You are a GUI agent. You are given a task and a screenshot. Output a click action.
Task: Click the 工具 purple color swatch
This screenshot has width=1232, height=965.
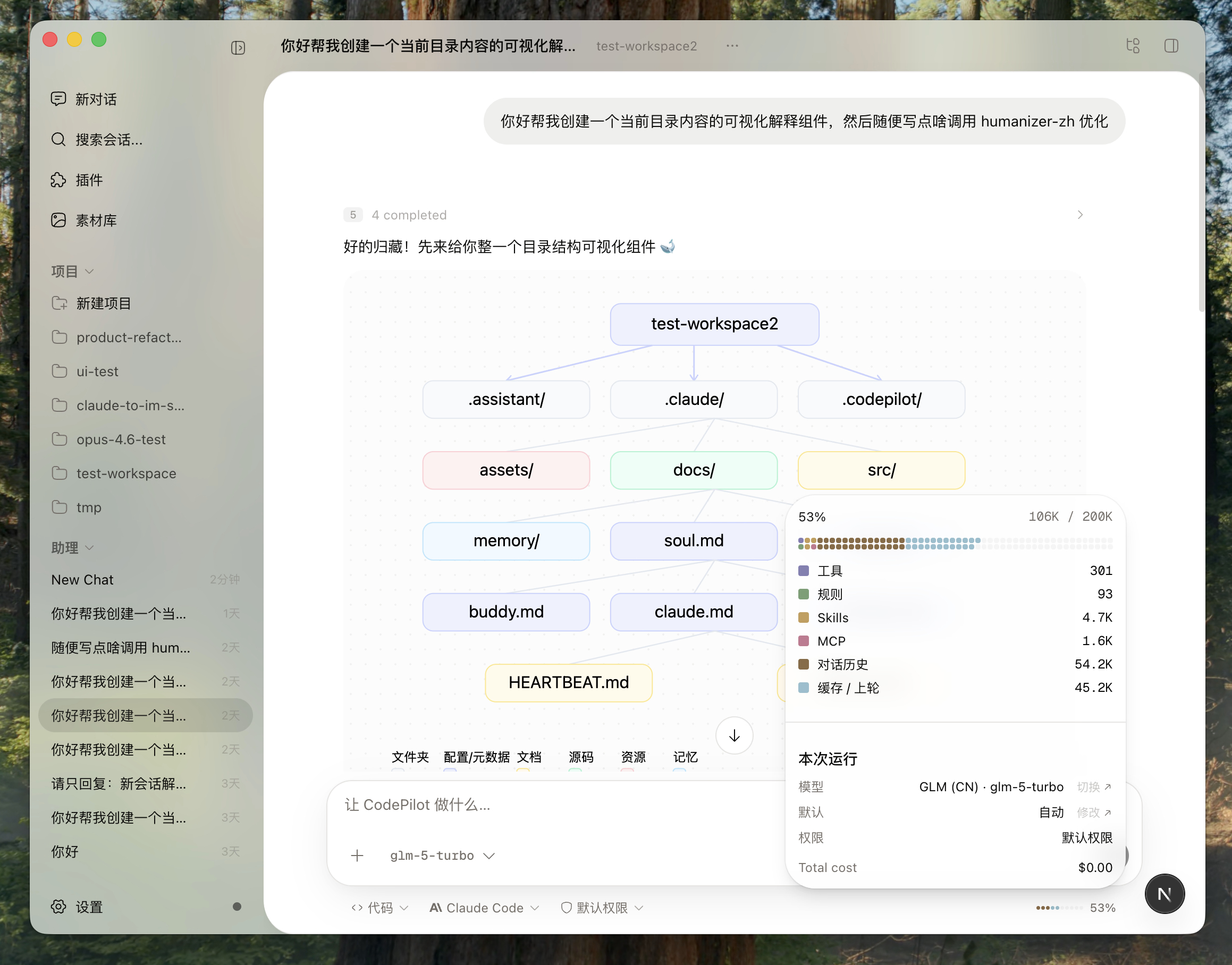click(803, 570)
